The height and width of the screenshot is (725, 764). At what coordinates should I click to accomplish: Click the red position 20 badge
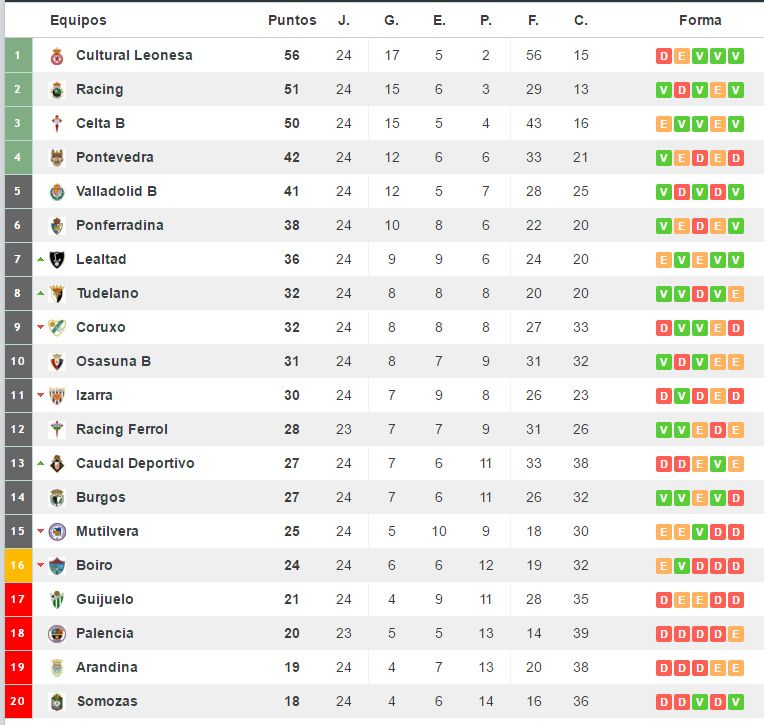[17, 701]
